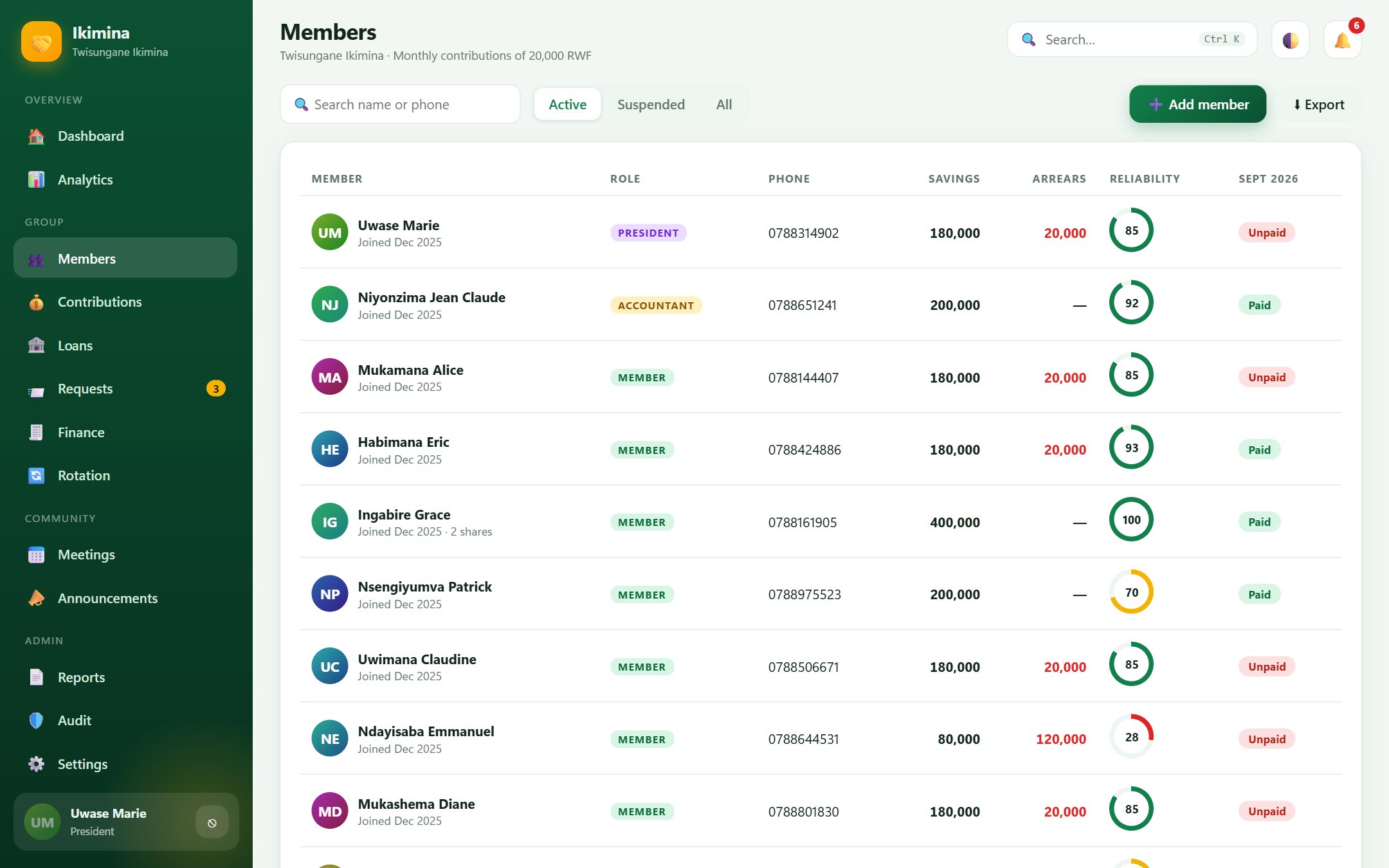Click the HE avatar of Habimana Eric
The height and width of the screenshot is (868, 1389).
[x=330, y=449]
